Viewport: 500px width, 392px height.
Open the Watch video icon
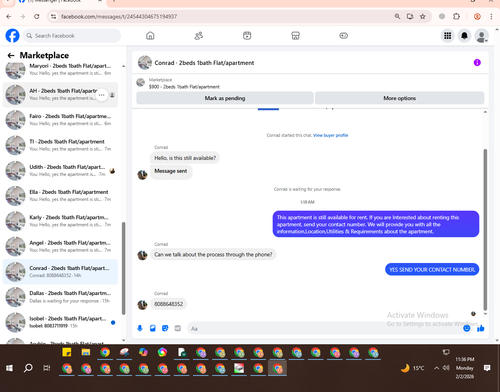tap(247, 36)
